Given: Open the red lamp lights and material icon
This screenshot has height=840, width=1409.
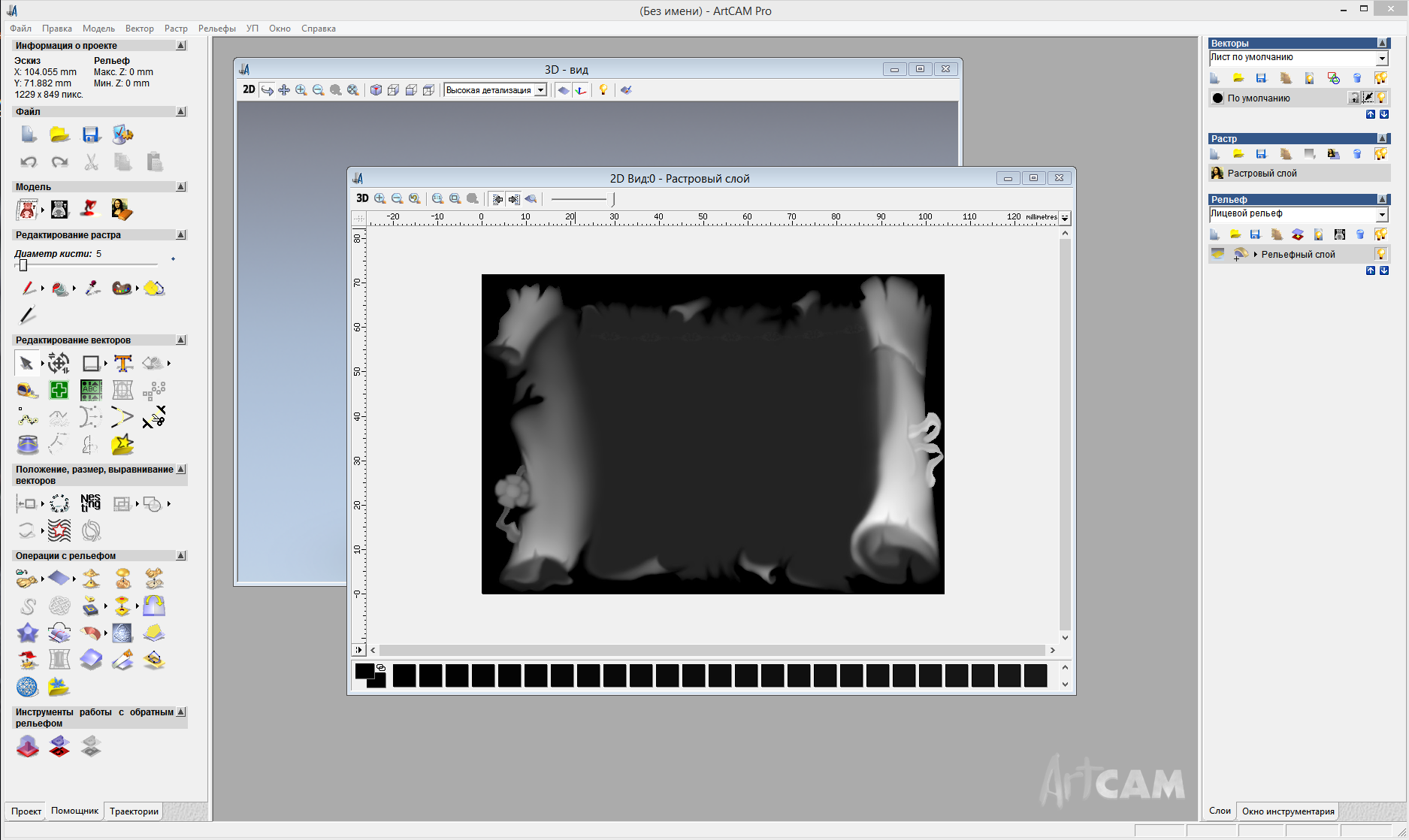Looking at the screenshot, I should [x=91, y=209].
